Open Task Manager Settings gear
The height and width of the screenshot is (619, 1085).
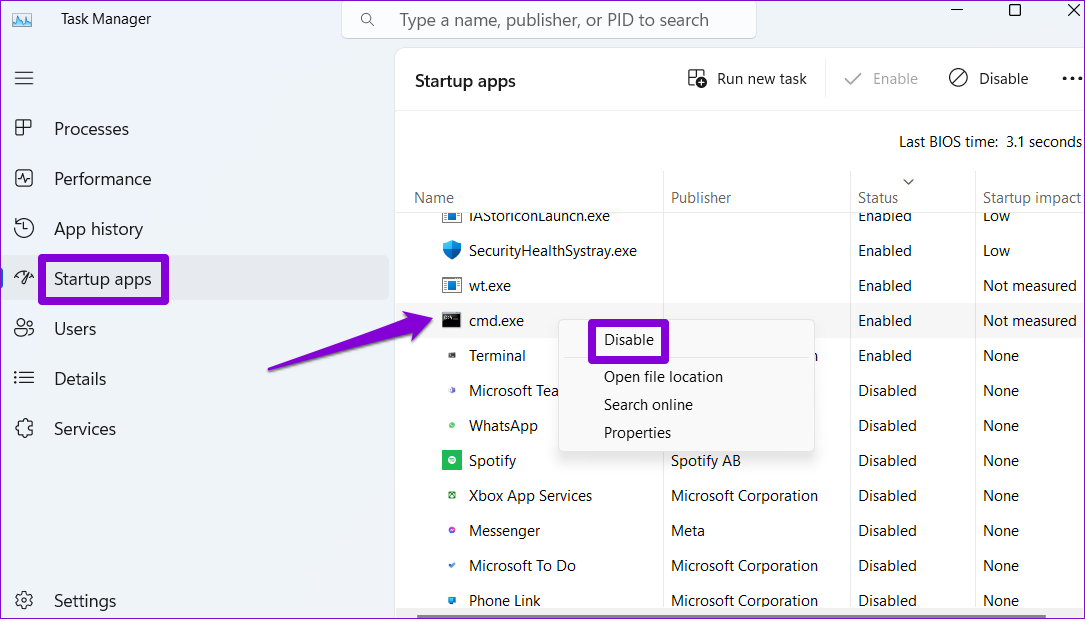pyautogui.click(x=24, y=600)
